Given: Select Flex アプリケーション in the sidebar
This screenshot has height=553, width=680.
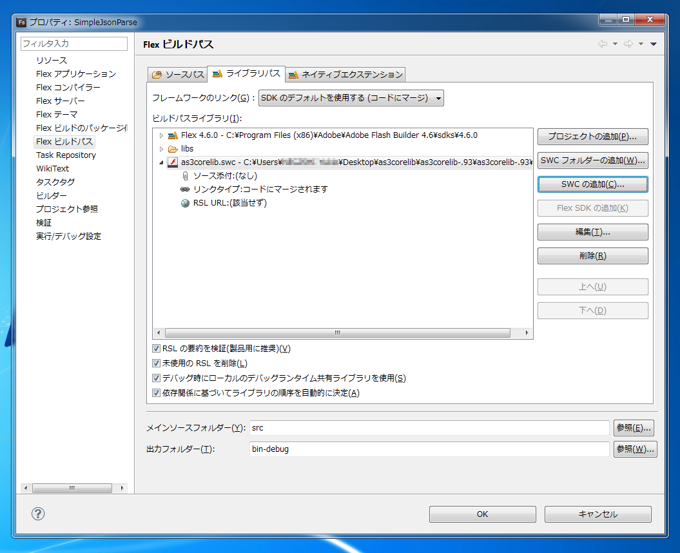Looking at the screenshot, I should [76, 74].
